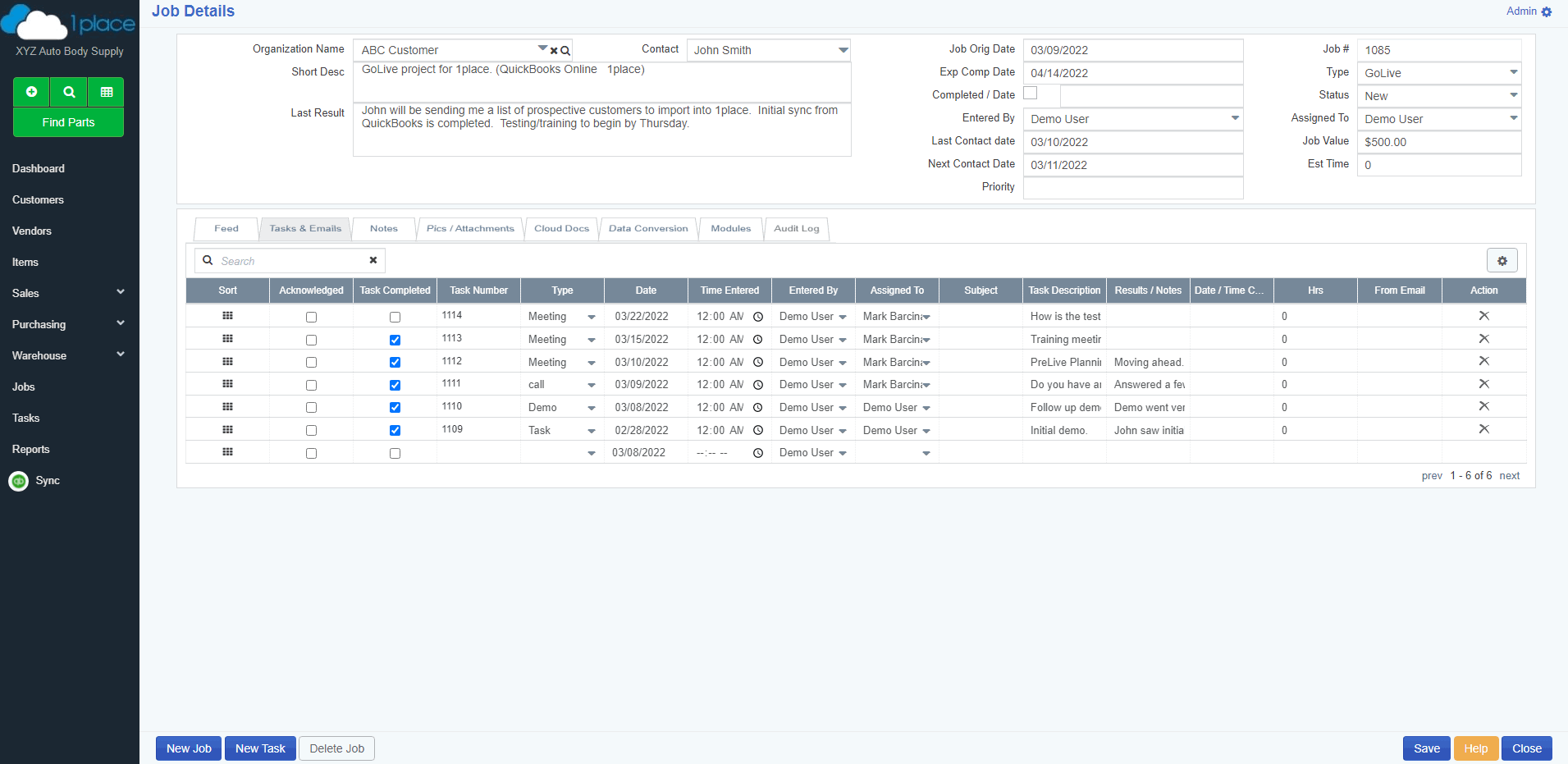Open the Pics / Attachments tab
This screenshot has height=764, width=1568.
point(470,229)
